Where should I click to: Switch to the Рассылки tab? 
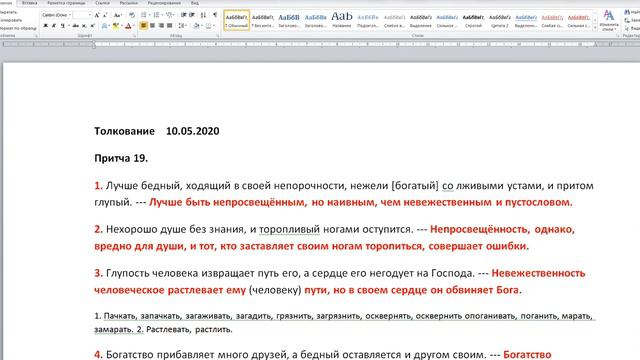pos(129,3)
